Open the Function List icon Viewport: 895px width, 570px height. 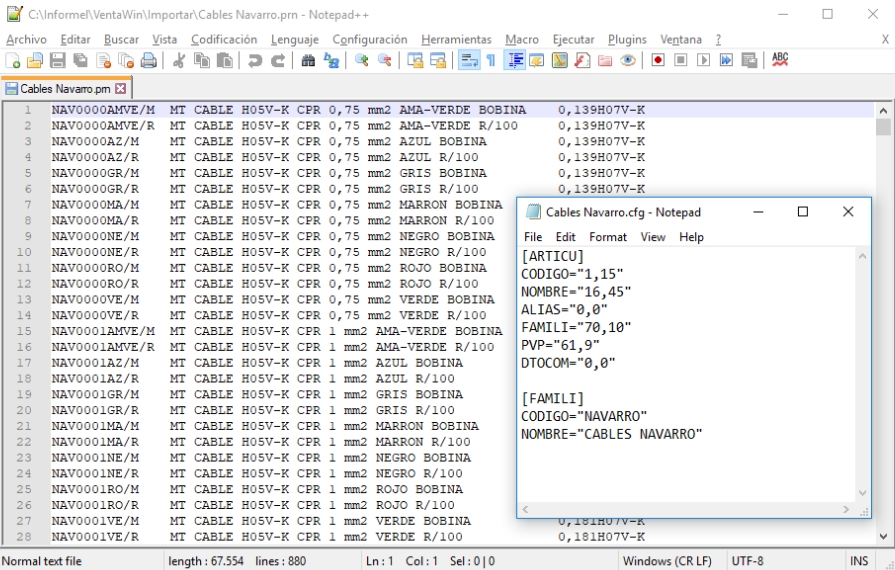point(582,60)
